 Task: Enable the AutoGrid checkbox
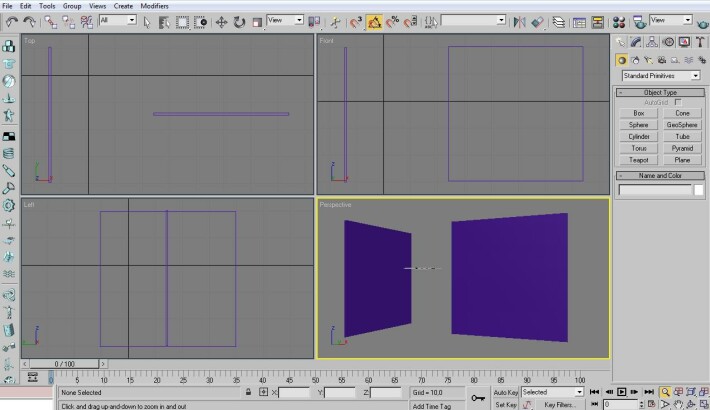(678, 102)
